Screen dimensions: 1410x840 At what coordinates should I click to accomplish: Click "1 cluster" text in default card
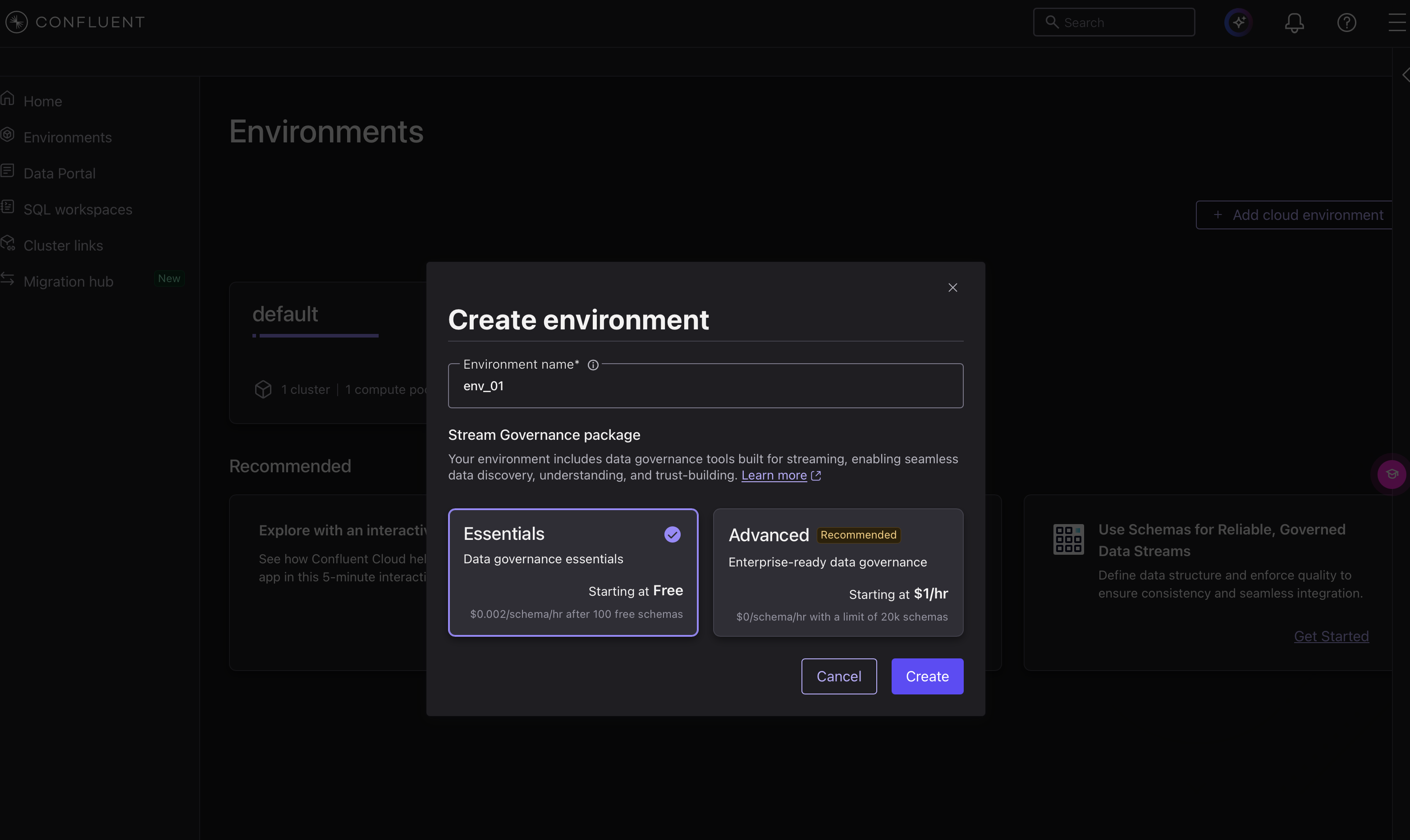305,389
